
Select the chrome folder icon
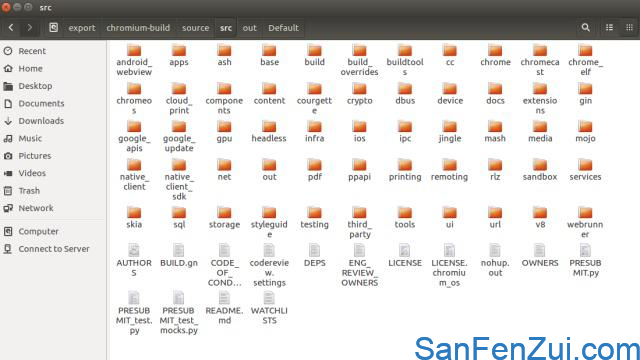pos(495,50)
